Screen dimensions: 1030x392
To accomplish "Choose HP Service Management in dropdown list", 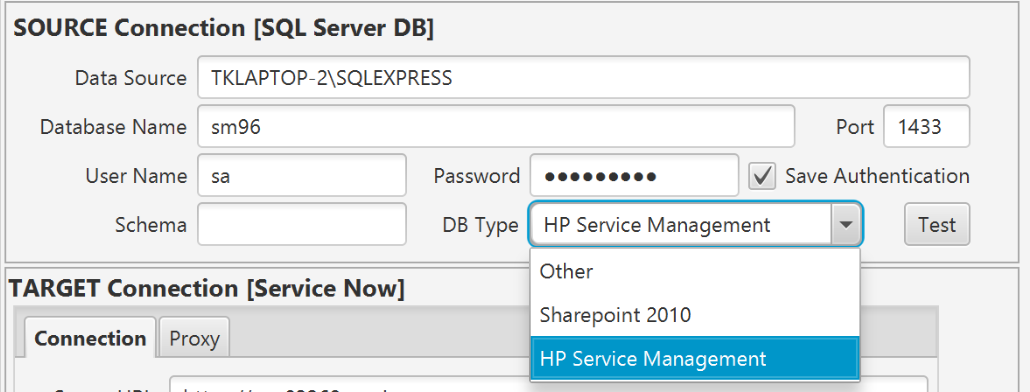I will click(695, 359).
